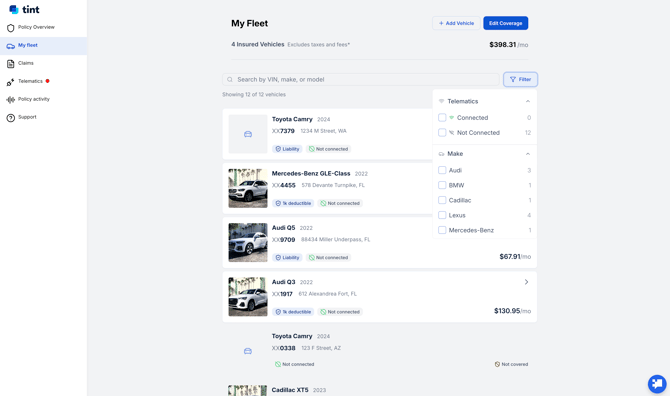
Task: Click address '88434 Miller Underpass, FL'
Action: [335, 240]
